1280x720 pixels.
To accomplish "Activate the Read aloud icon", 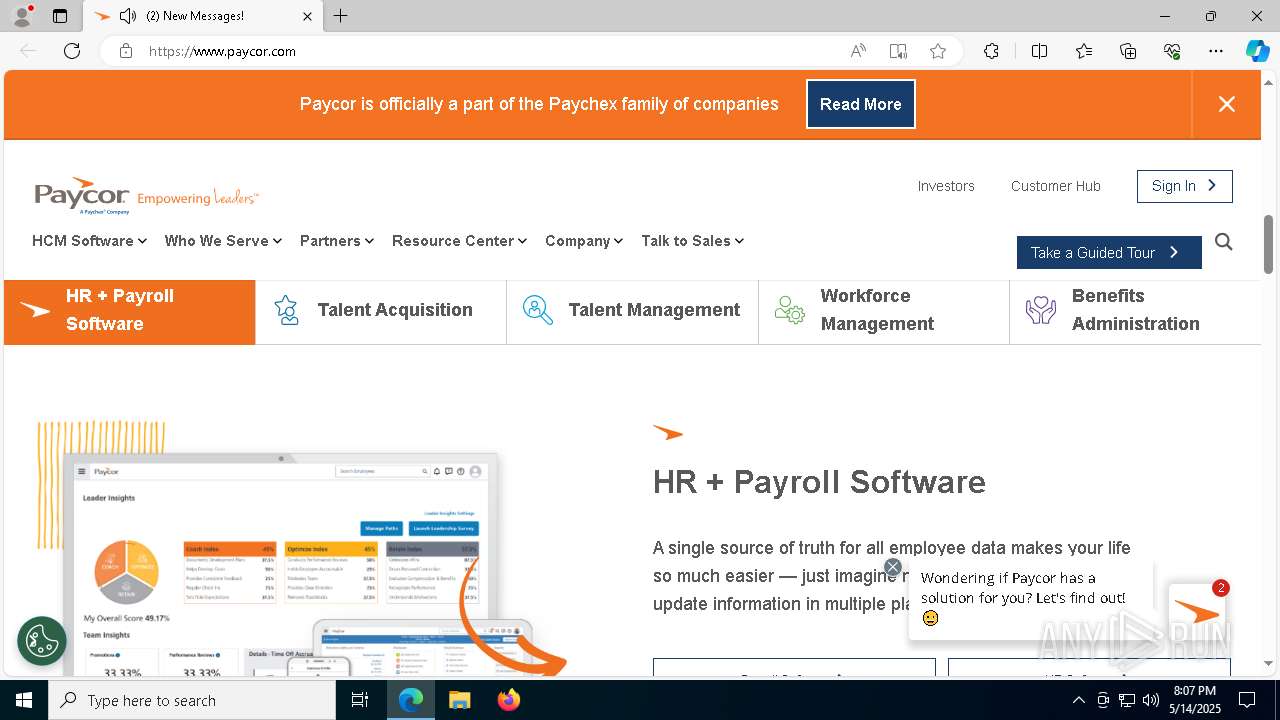I will tap(858, 51).
